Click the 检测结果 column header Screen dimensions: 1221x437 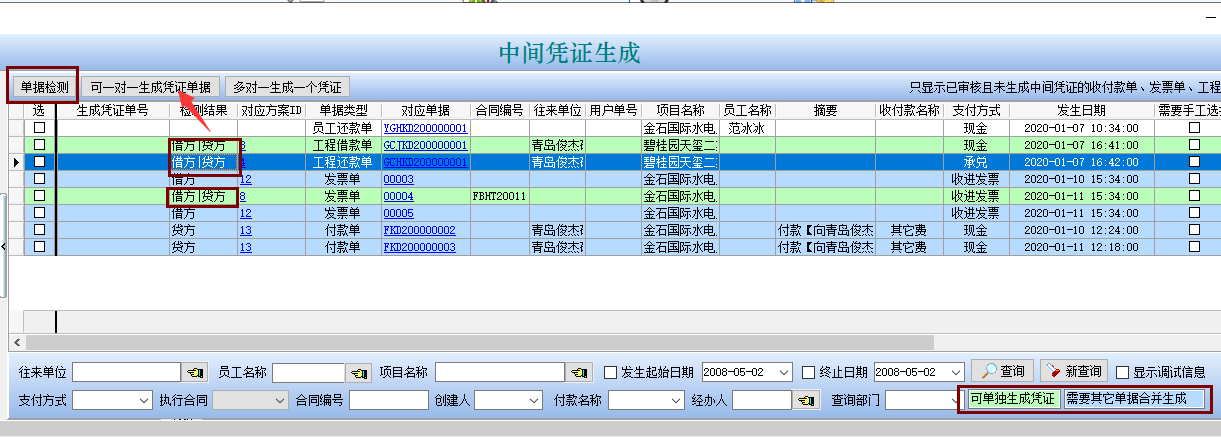(203, 111)
